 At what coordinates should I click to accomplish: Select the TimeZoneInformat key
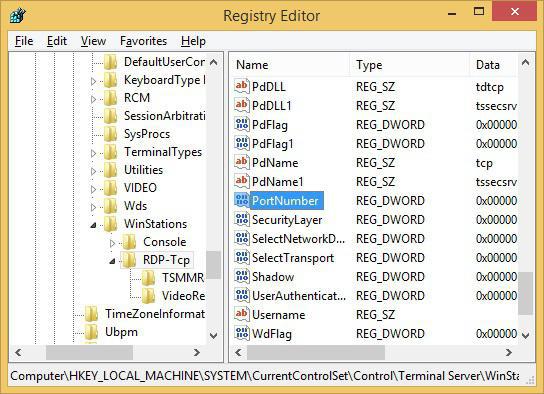[x=155, y=314]
